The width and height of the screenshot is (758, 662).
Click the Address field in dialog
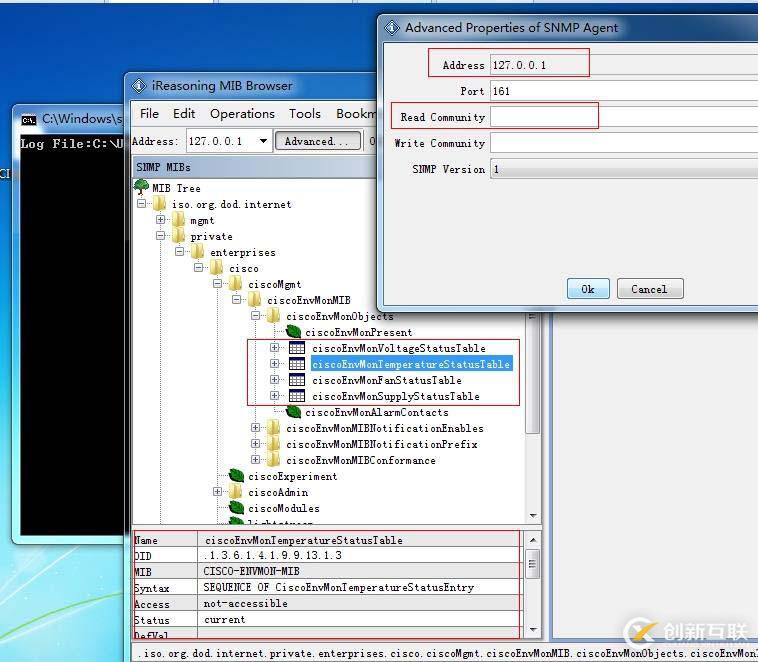624,65
